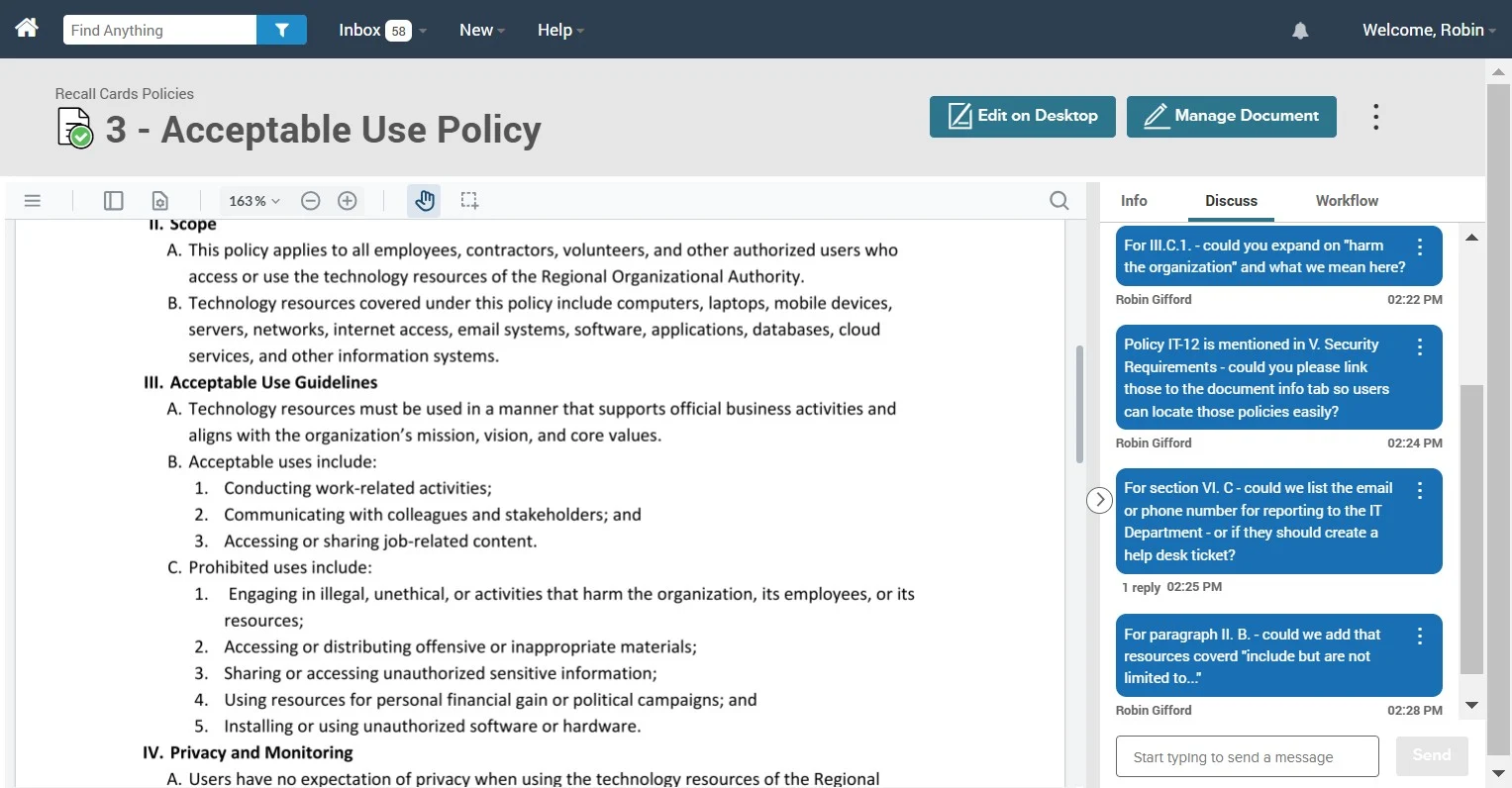Click 'Conducting work-related activities;' line

point(357,488)
